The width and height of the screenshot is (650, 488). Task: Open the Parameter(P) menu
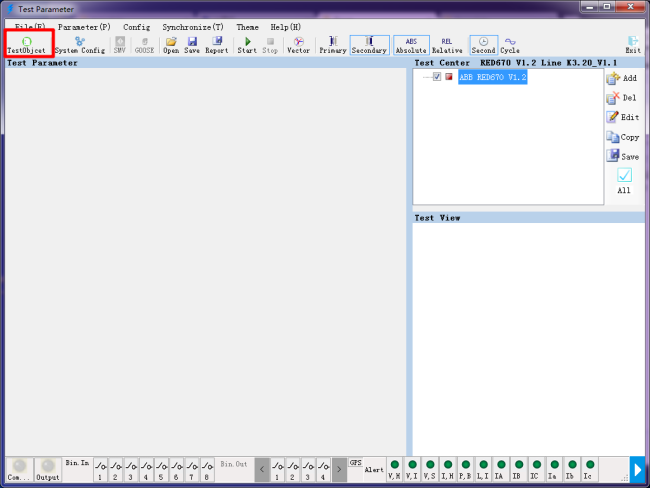tap(84, 27)
